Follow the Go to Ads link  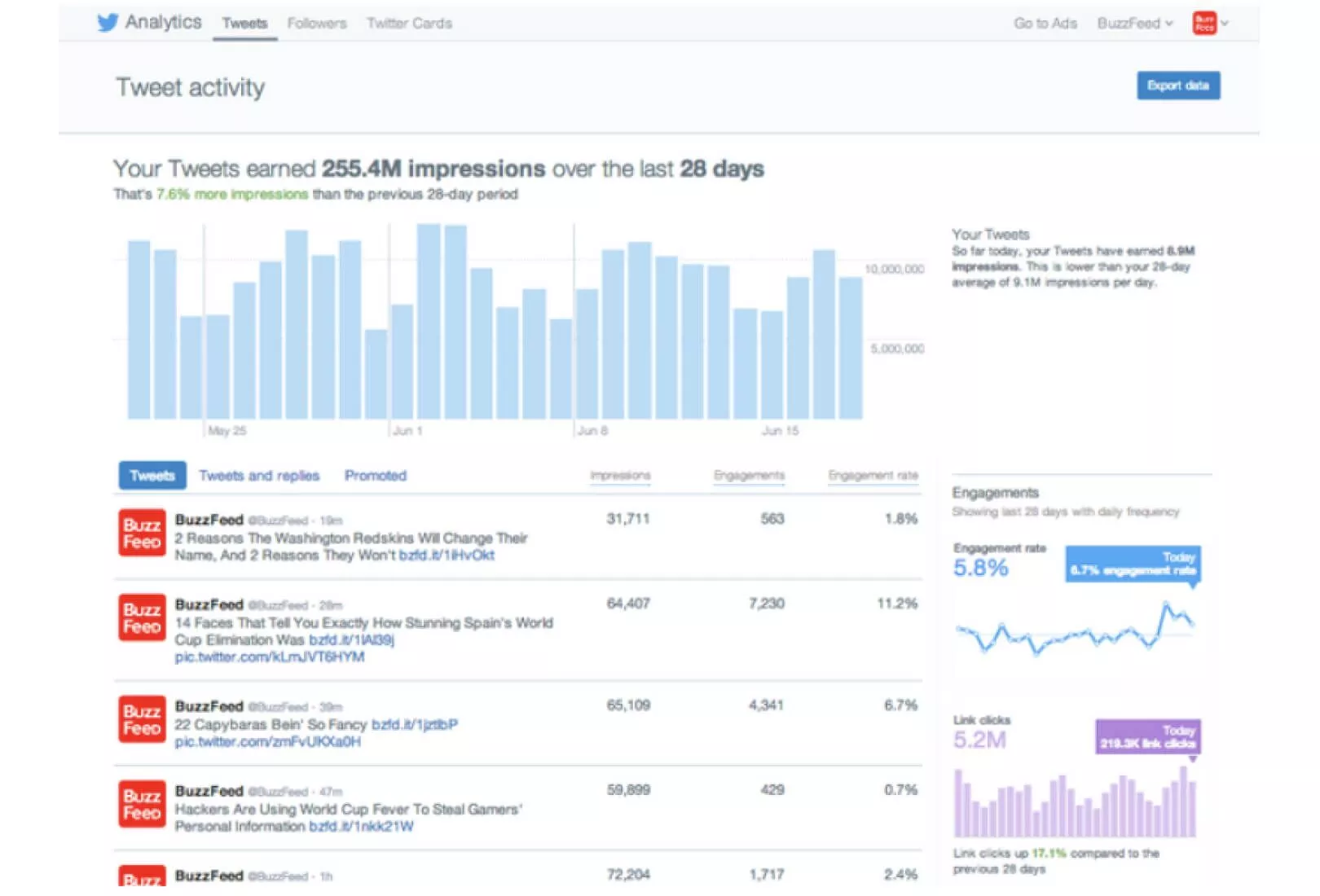tap(1045, 23)
